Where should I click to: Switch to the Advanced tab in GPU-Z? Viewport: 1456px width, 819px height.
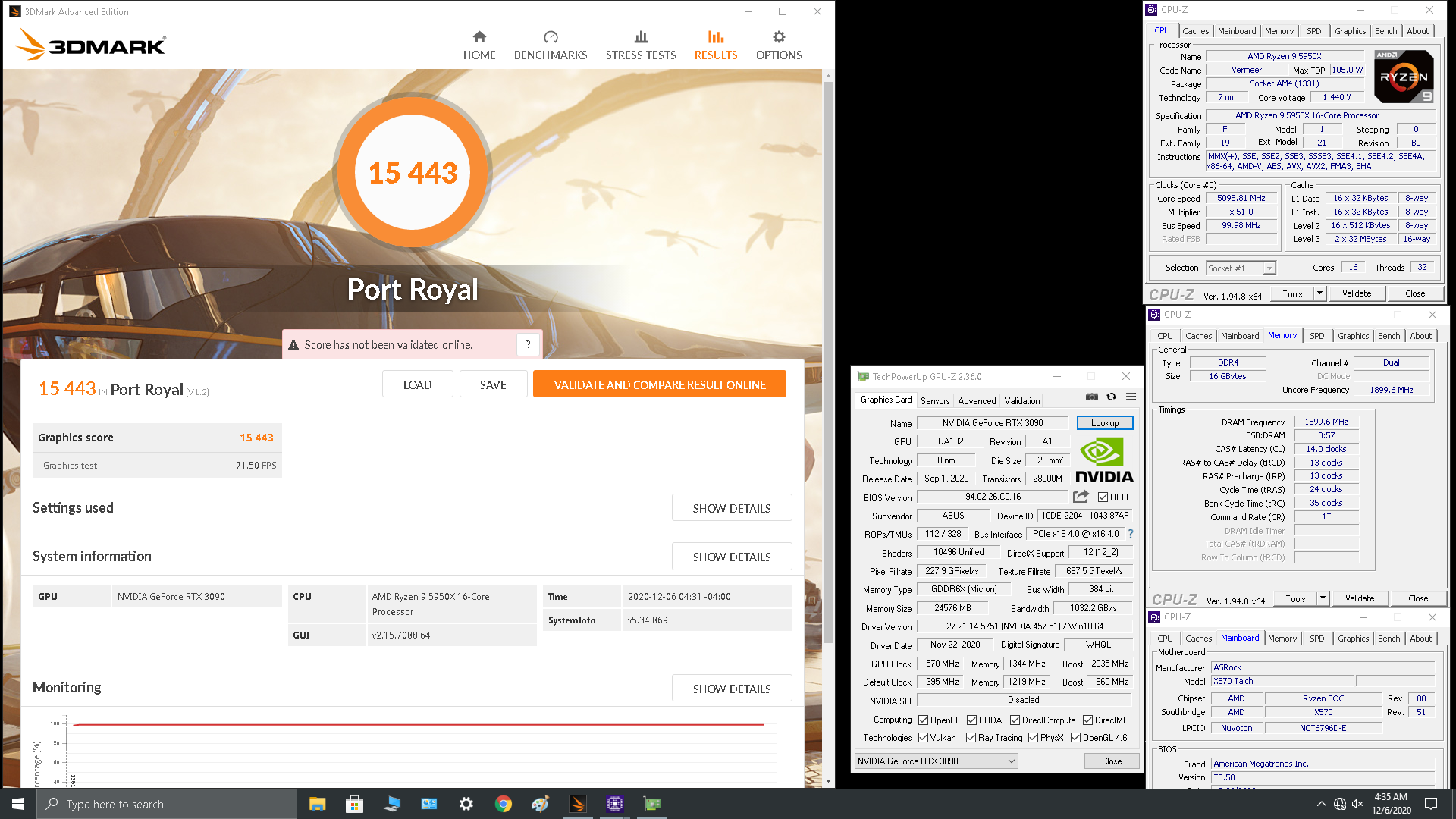point(977,401)
